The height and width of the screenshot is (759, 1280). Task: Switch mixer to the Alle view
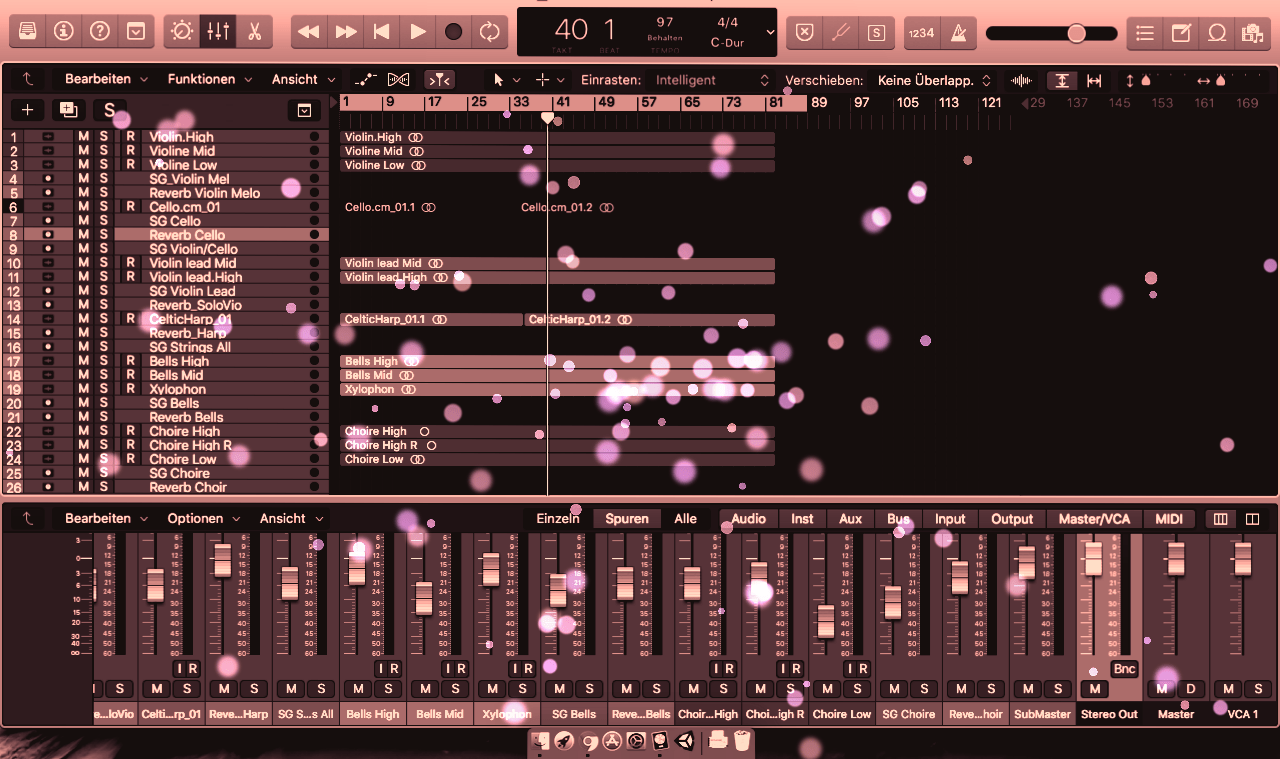pos(685,519)
